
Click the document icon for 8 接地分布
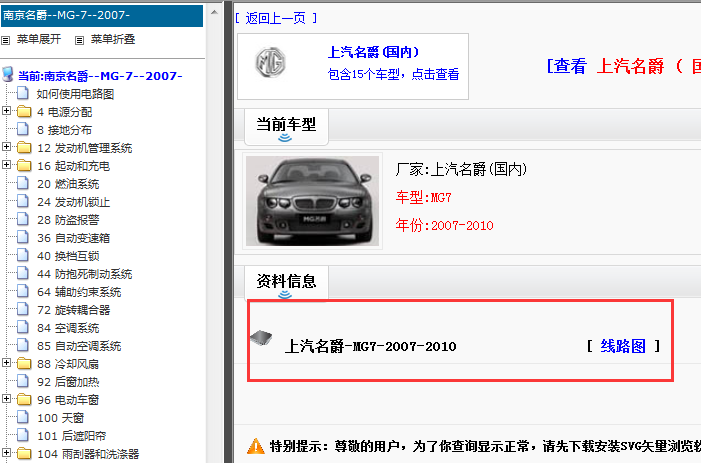coord(23,129)
